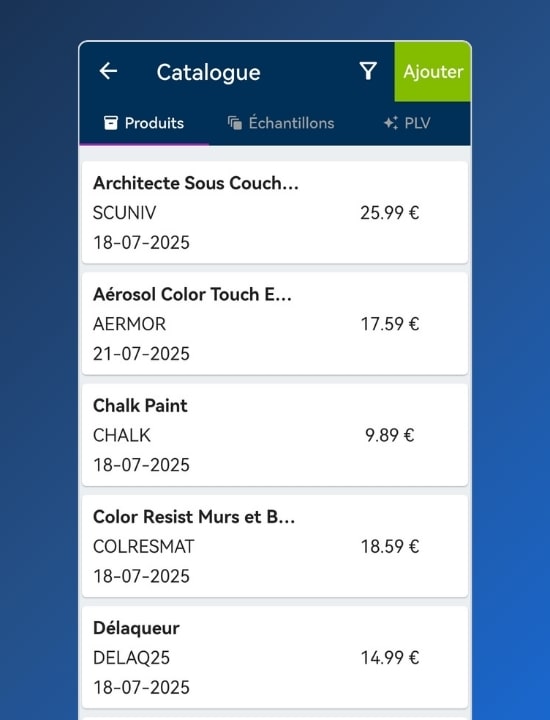Open the Chalk Paint product card
Viewport: 550px width, 720px height.
tap(275, 434)
